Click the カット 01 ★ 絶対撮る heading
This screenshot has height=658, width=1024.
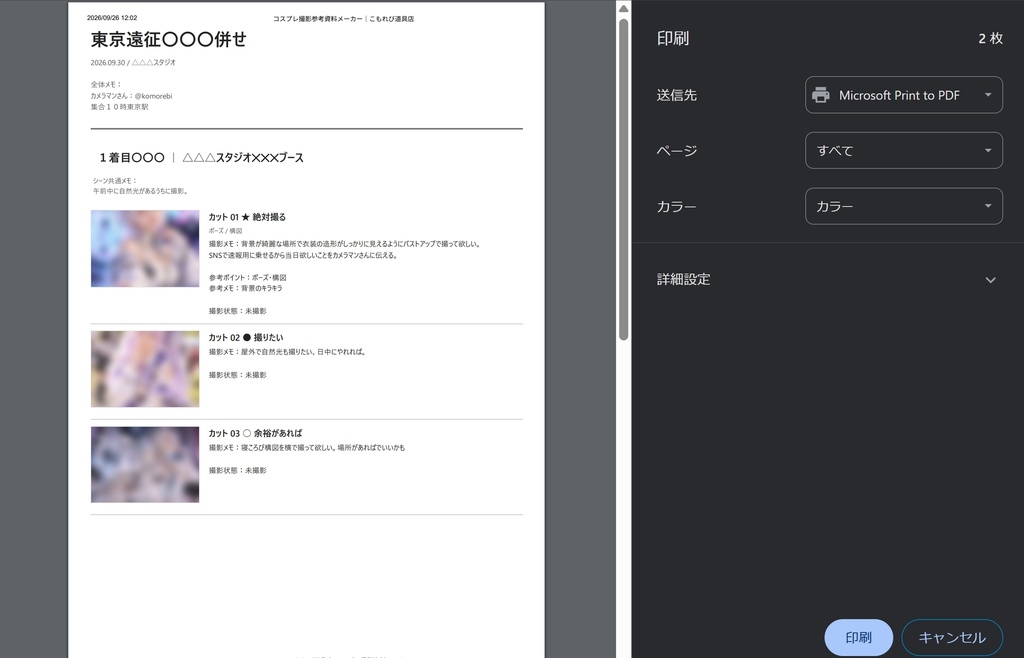(248, 217)
